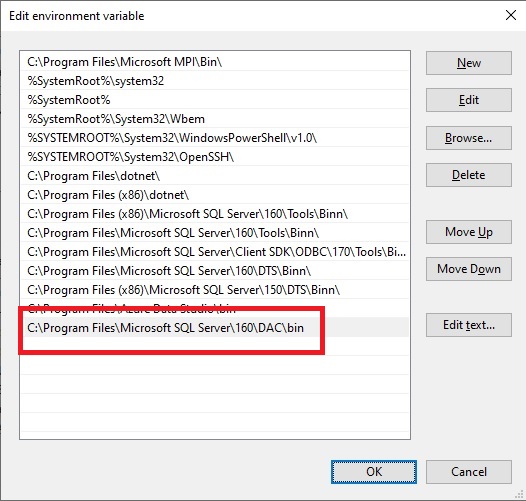This screenshot has width=526, height=501.
Task: Confirm changes with OK
Action: (x=374, y=472)
